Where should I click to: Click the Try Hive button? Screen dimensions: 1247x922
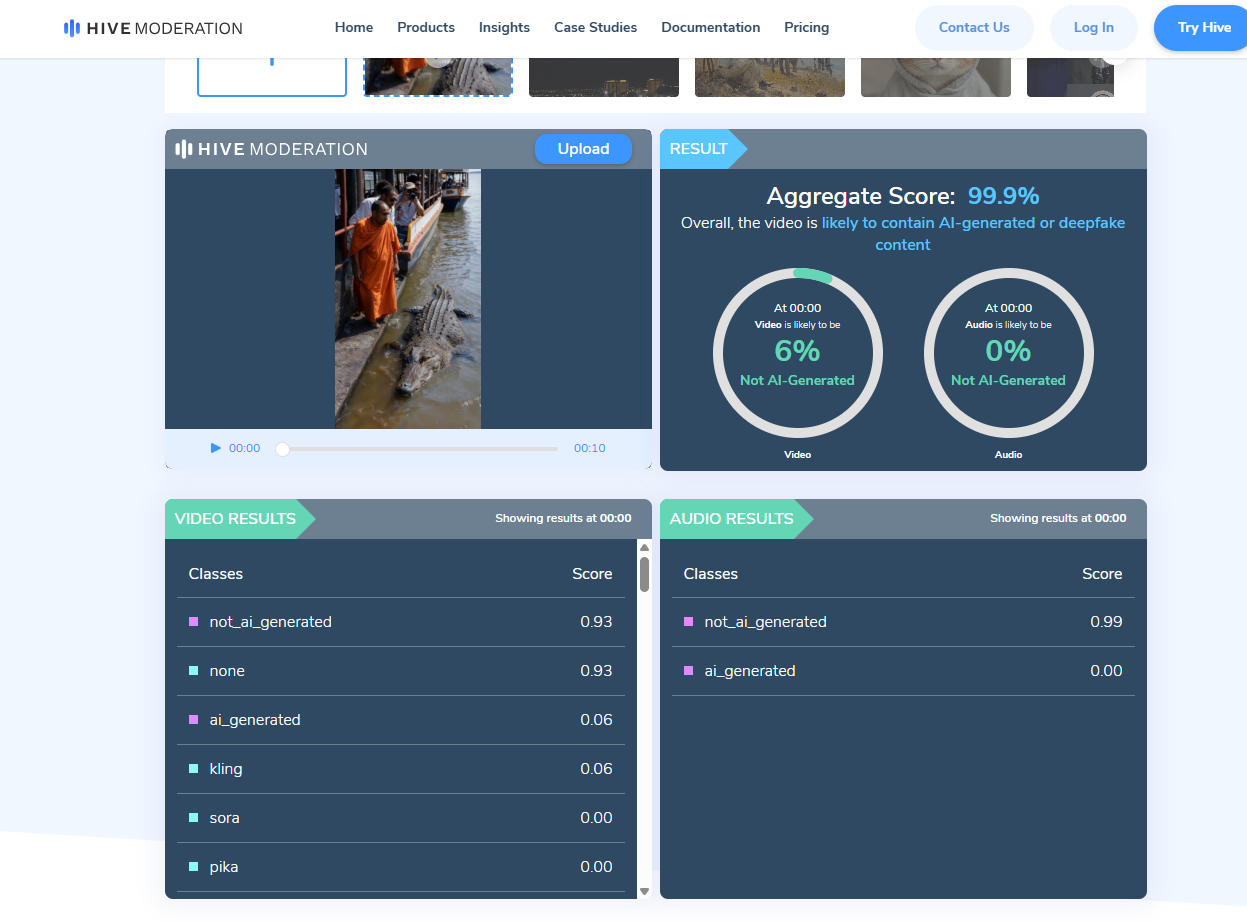(1203, 28)
